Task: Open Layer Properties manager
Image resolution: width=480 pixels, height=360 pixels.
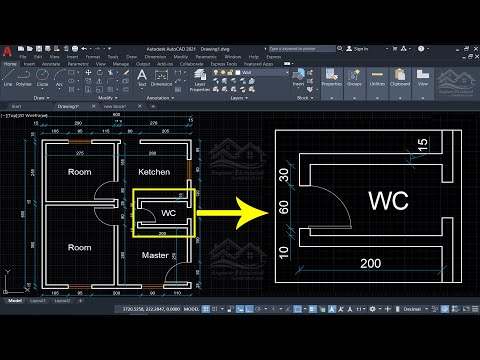Action: tap(200, 80)
